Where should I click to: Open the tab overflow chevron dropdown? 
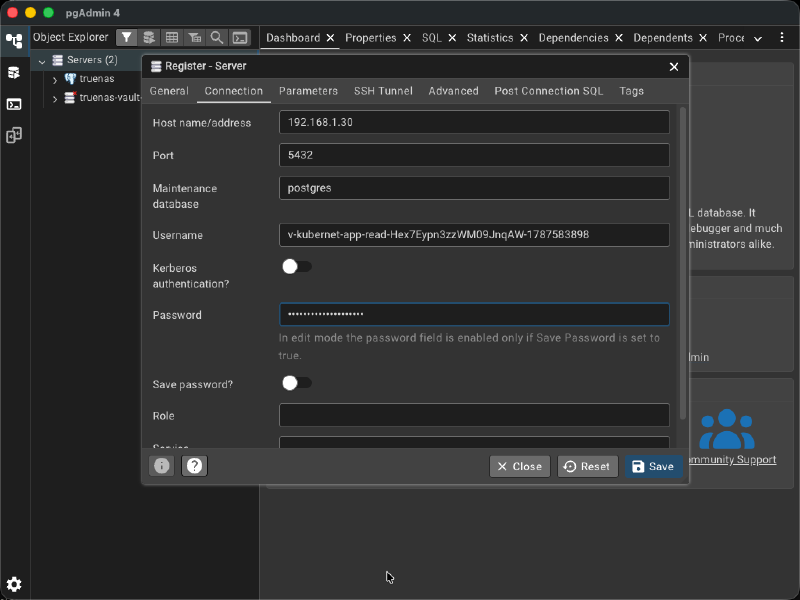(x=758, y=38)
